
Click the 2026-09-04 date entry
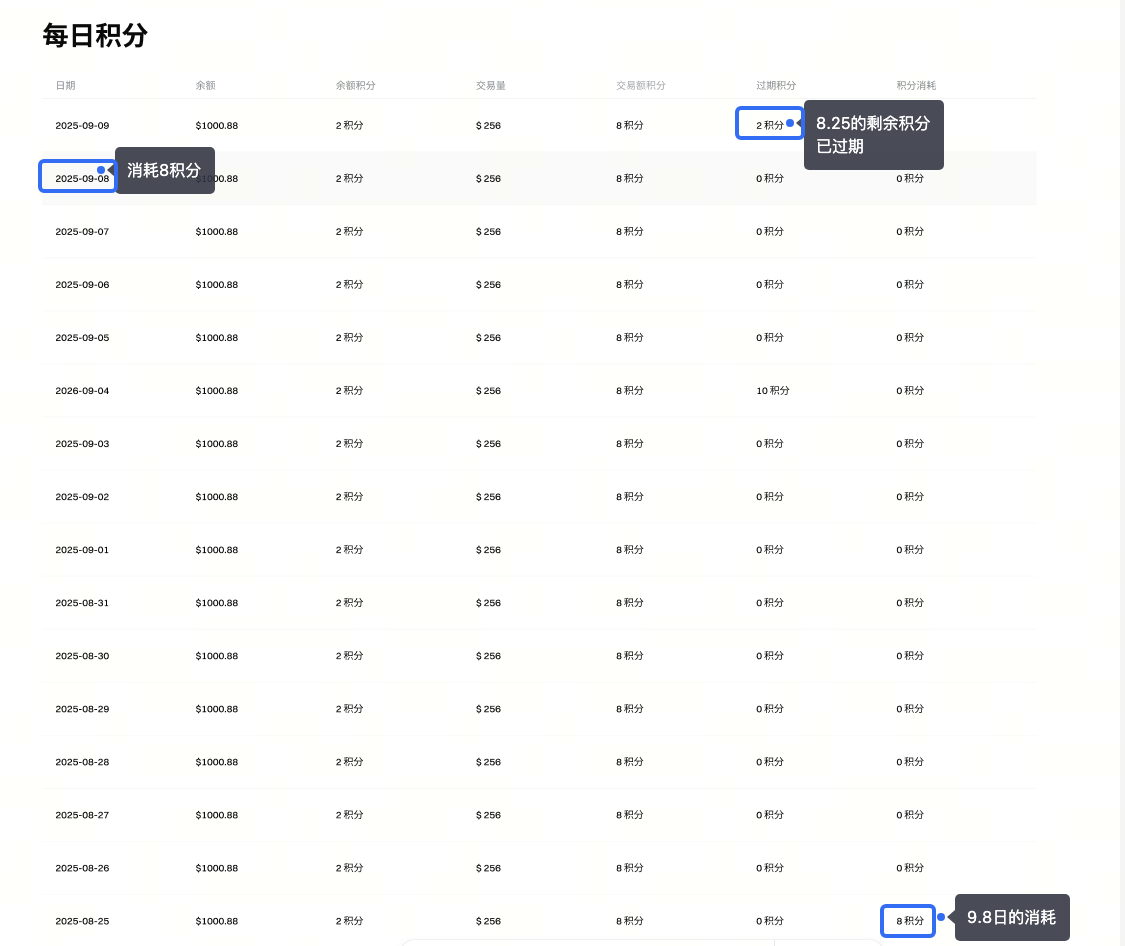[x=82, y=391]
